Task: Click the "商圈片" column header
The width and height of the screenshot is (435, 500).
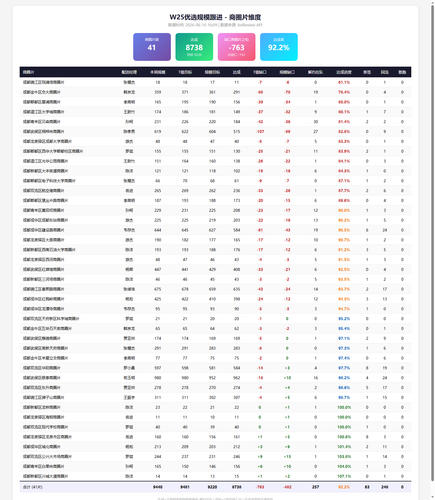Action: [28, 72]
